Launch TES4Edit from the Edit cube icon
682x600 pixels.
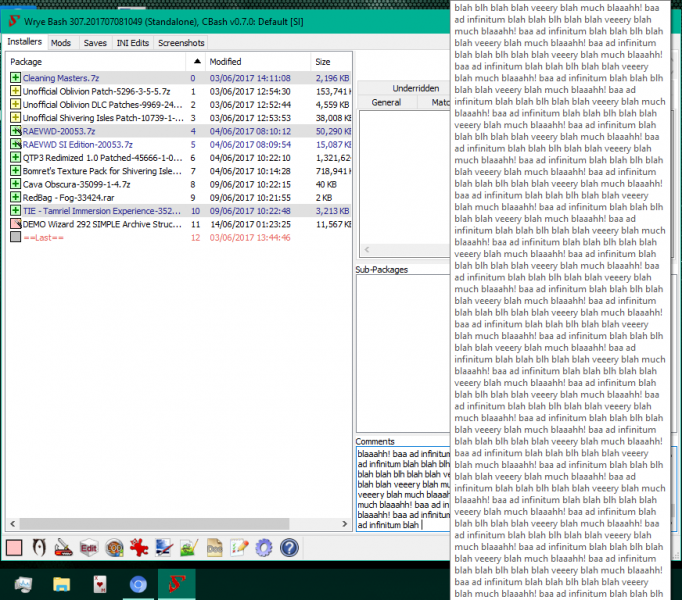[x=89, y=548]
